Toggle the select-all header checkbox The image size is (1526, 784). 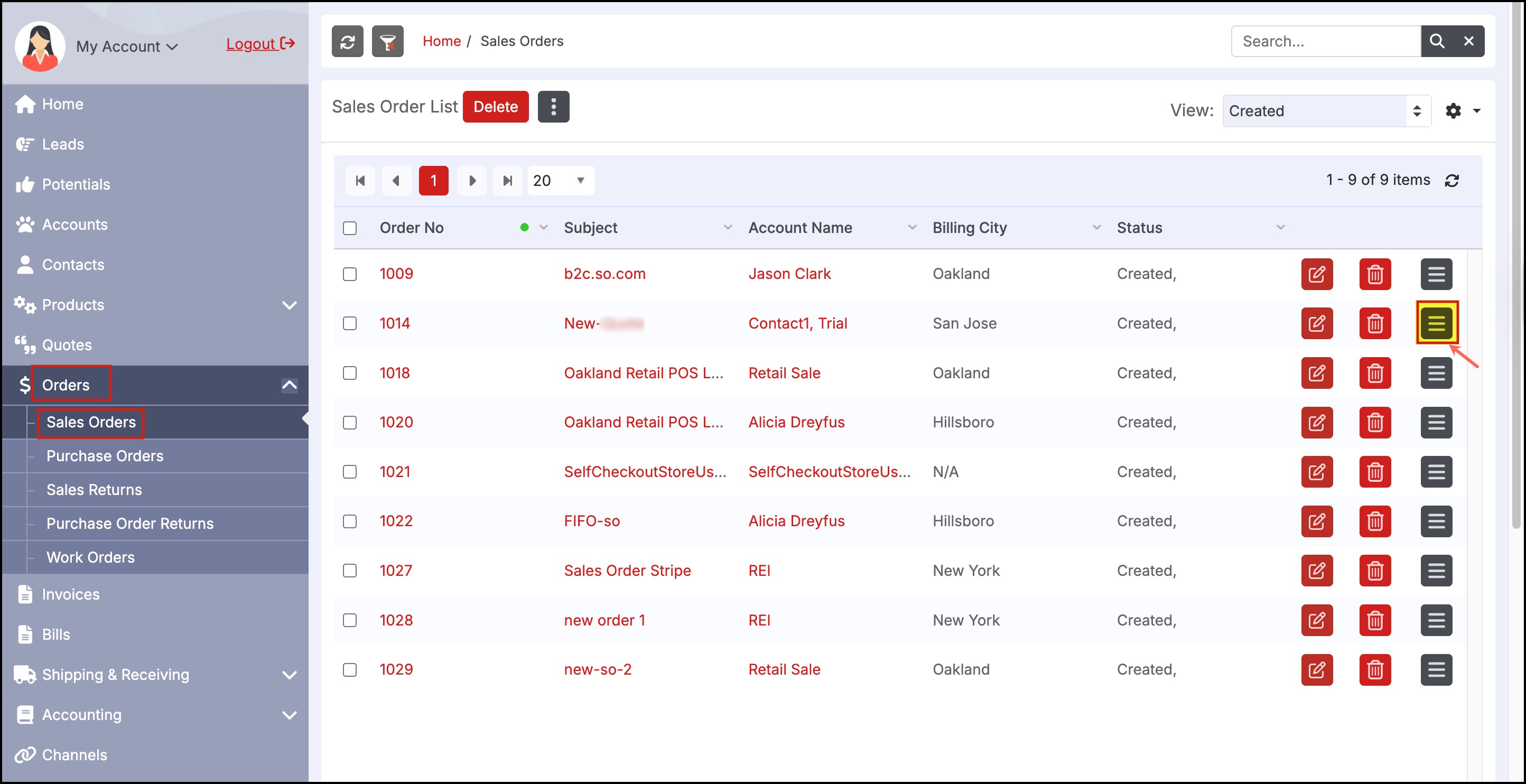coord(349,229)
